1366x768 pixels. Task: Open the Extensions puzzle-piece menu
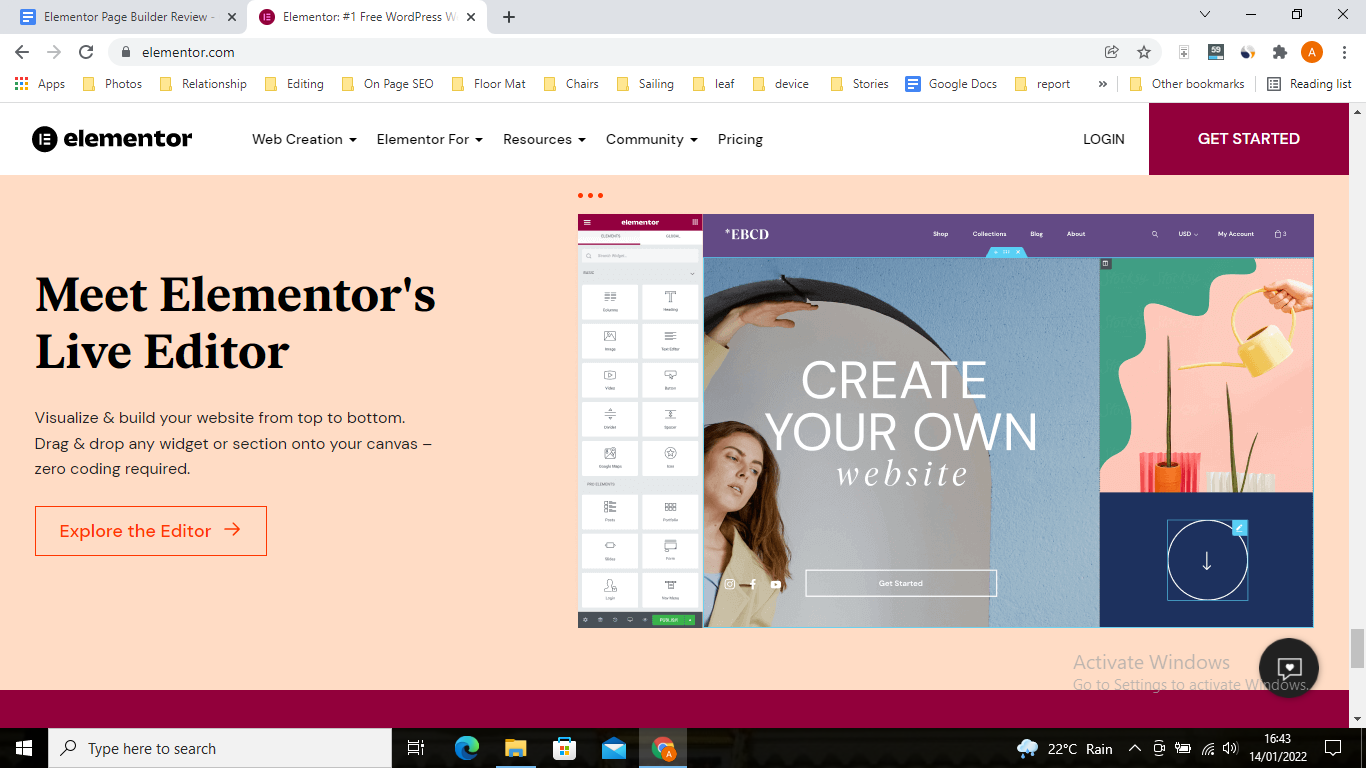pos(1279,52)
